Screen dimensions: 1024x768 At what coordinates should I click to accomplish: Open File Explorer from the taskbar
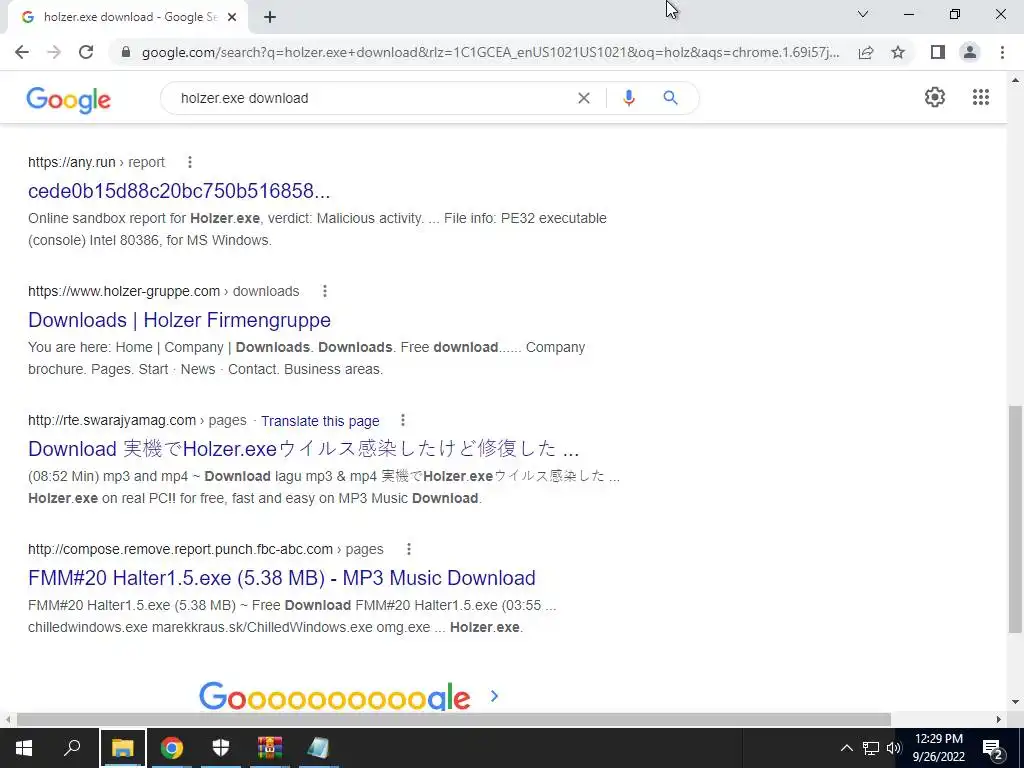click(x=123, y=748)
